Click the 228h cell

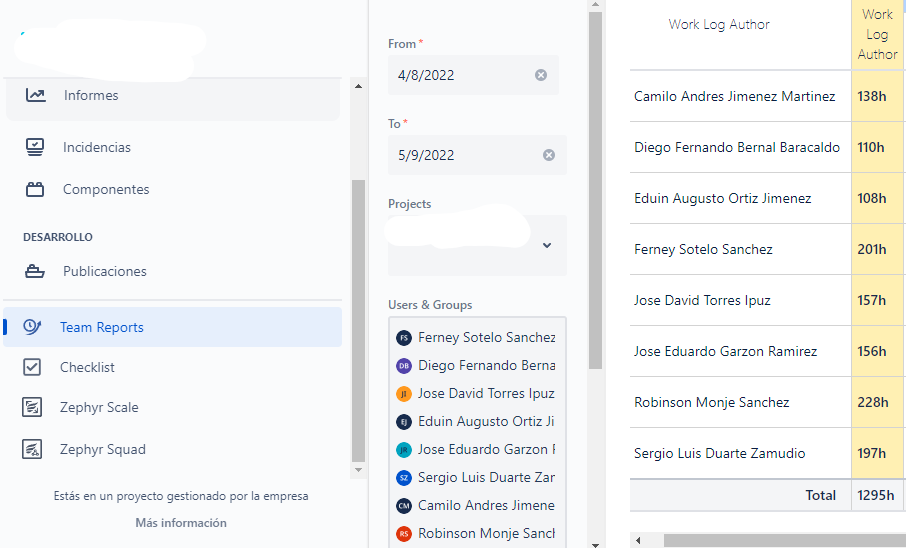tap(877, 402)
